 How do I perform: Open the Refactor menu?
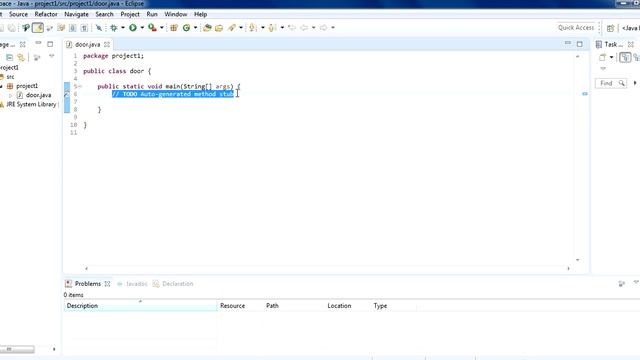pyautogui.click(x=46, y=14)
